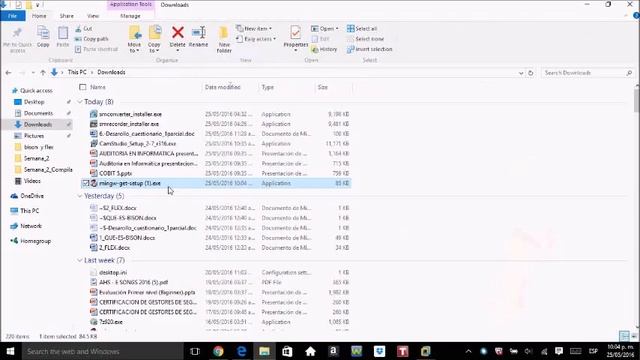Select Videos in the navigation pane

(28, 181)
